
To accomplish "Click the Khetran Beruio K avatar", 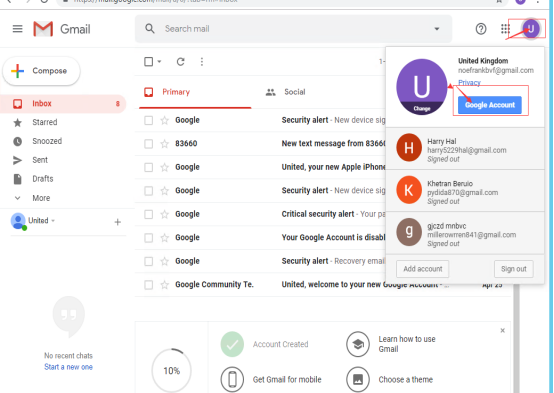I will pyautogui.click(x=409, y=190).
